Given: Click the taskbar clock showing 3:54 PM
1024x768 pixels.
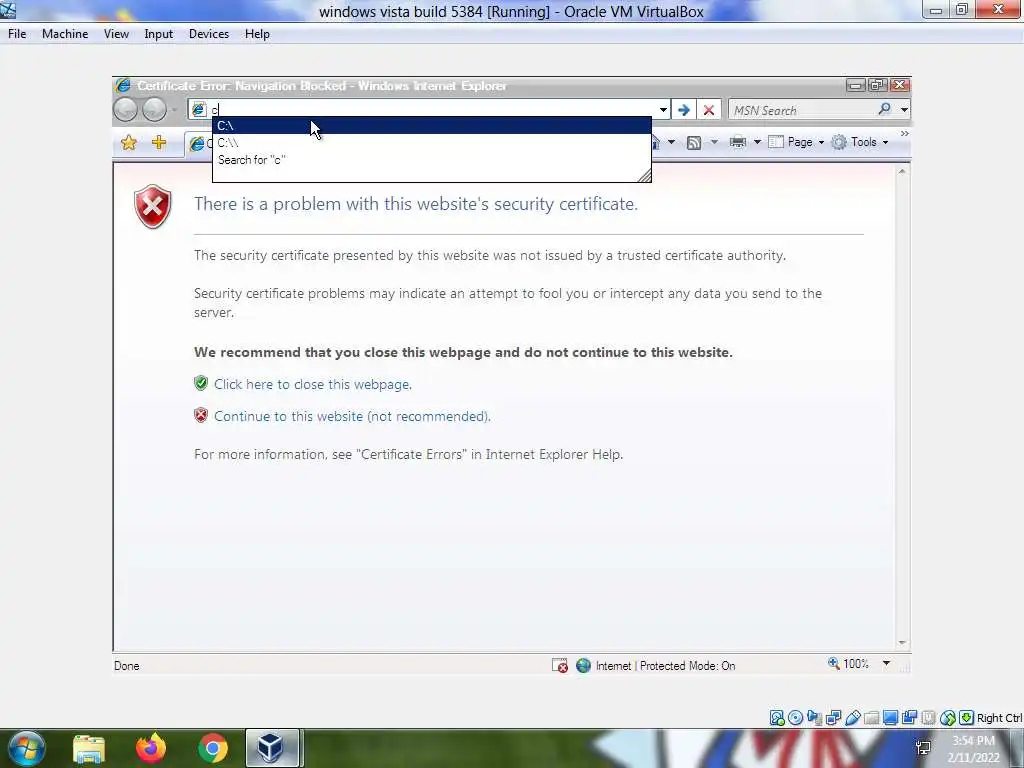Looking at the screenshot, I should [x=973, y=748].
